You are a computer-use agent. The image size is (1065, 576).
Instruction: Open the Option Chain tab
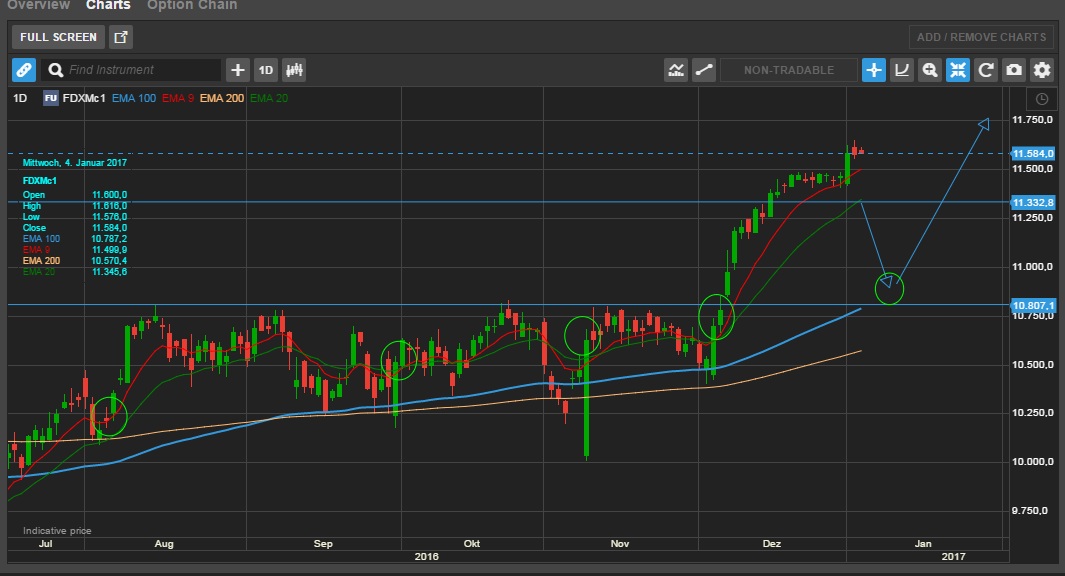pos(192,5)
